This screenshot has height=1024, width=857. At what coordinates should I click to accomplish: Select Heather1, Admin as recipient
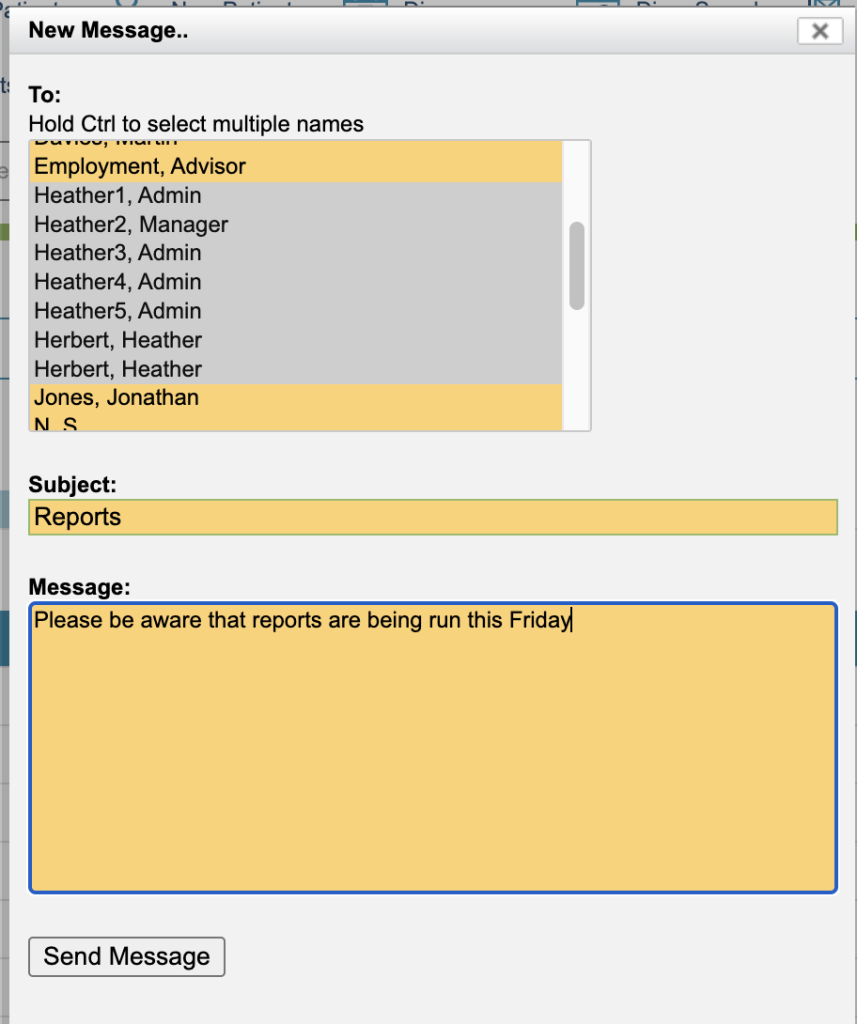click(118, 196)
